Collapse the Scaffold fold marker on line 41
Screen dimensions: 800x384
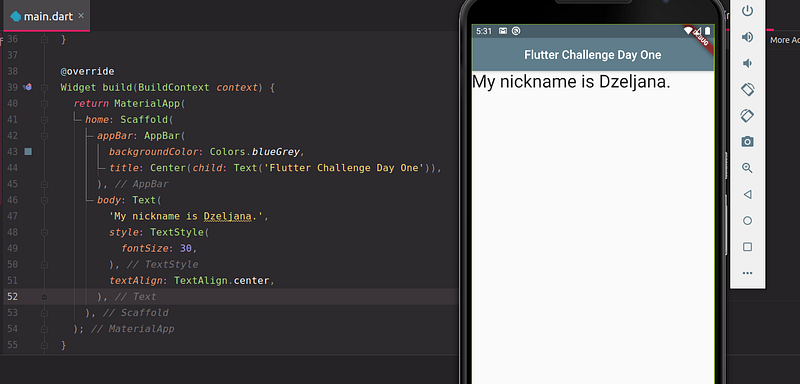click(x=44, y=120)
